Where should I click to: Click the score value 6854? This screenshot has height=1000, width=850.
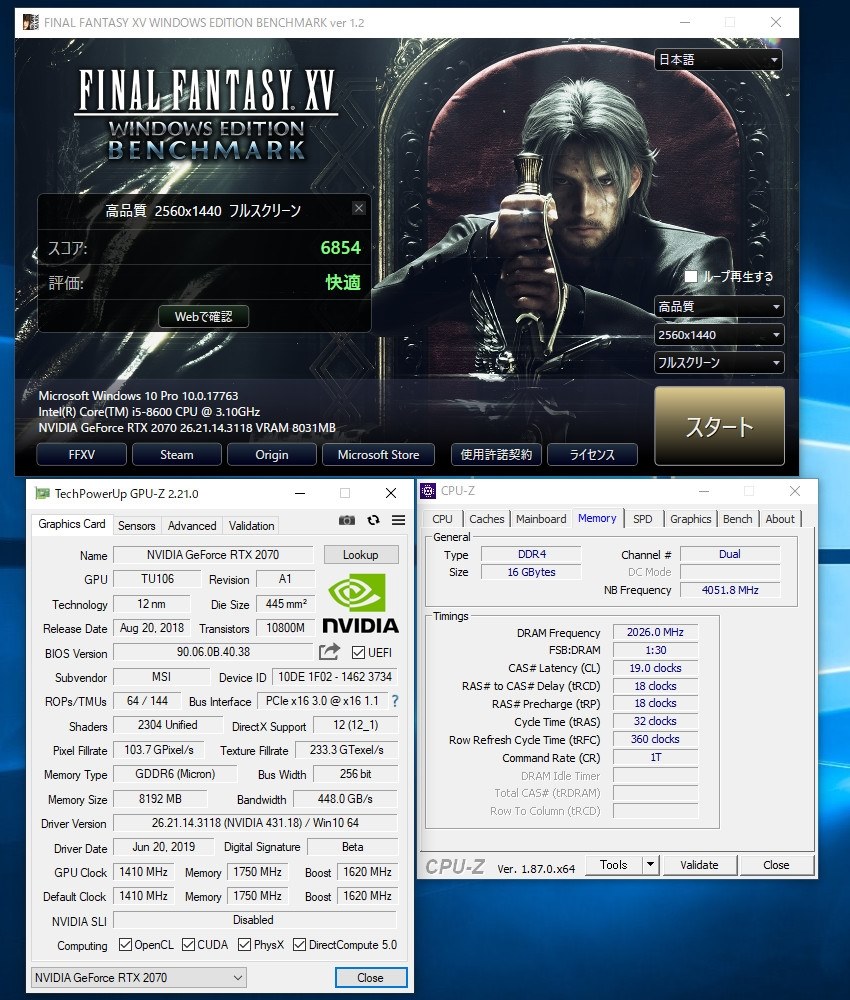click(x=341, y=247)
